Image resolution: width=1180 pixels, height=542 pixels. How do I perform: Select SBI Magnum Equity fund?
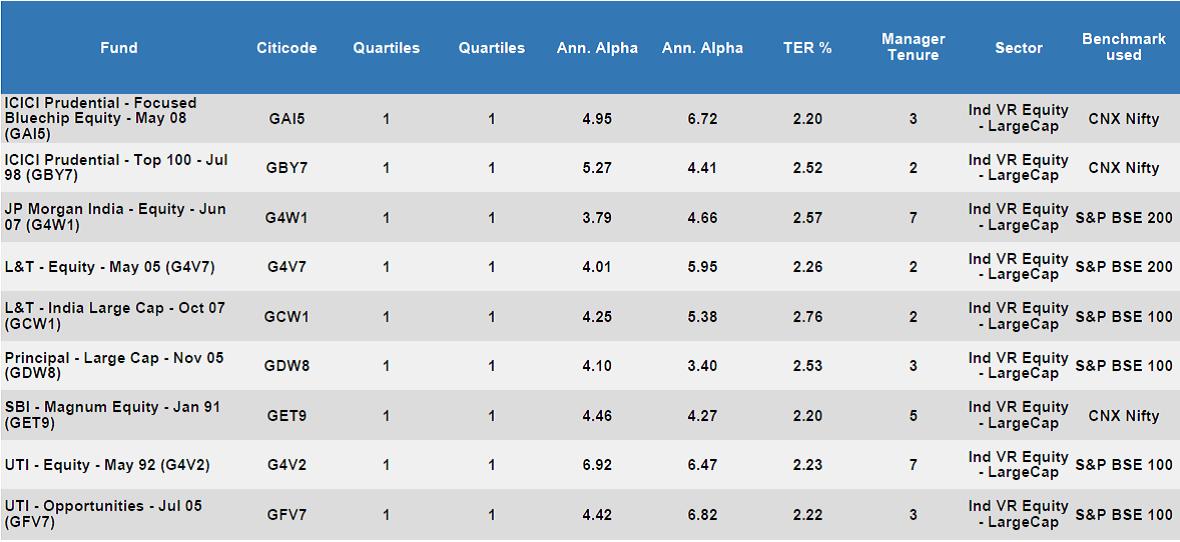point(111,416)
